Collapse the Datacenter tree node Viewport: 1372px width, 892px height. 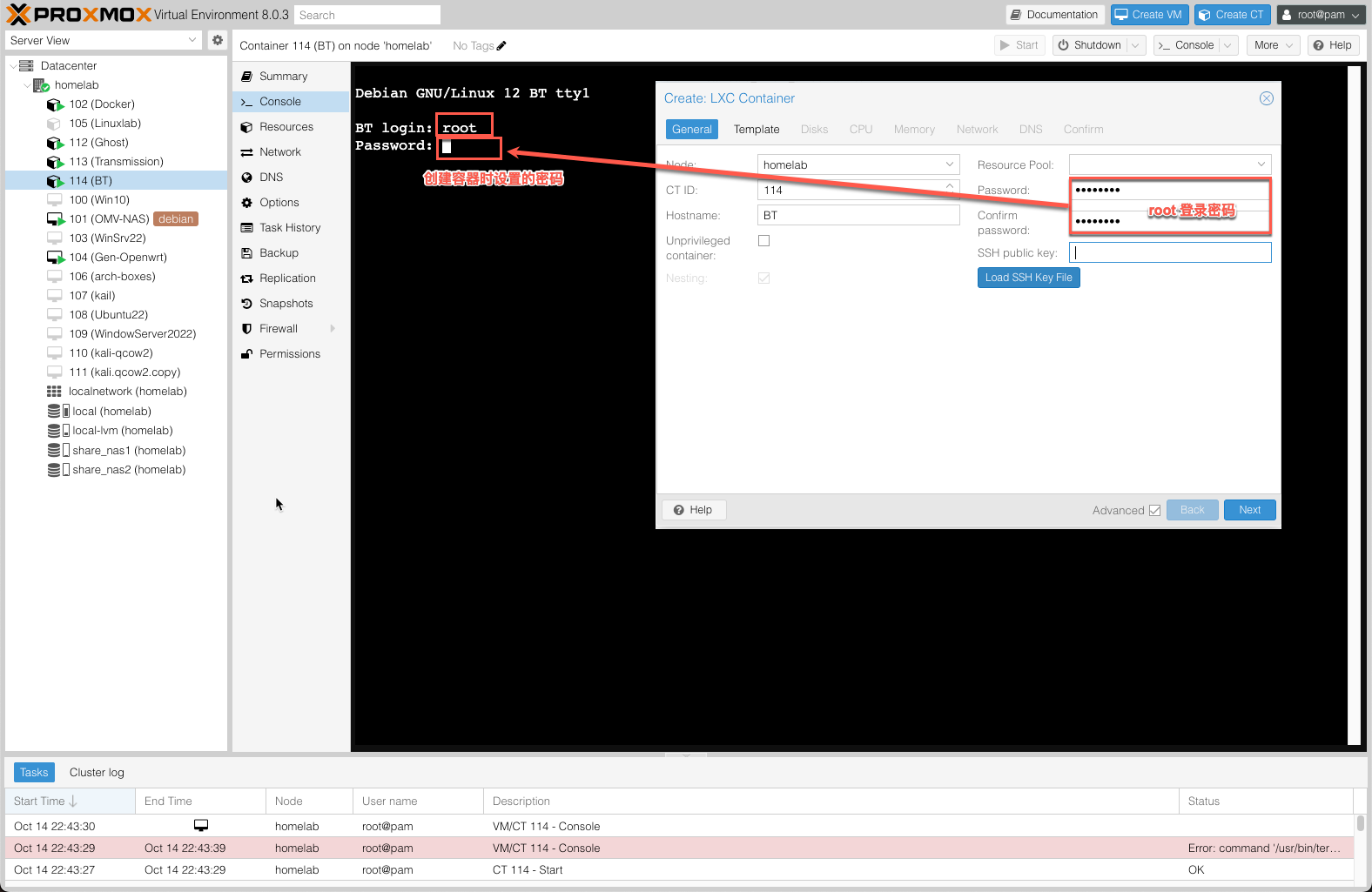[12, 66]
